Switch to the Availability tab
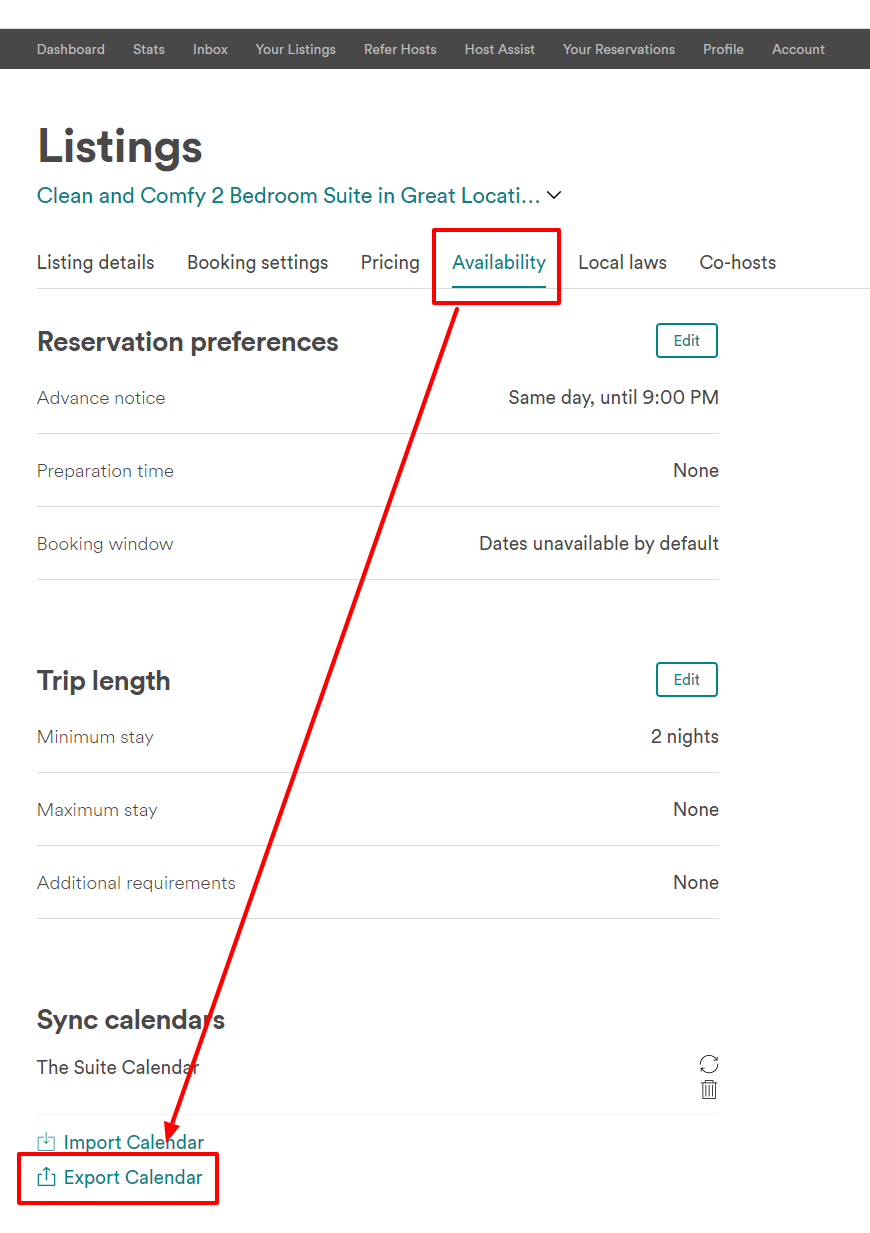Viewport: 870px width, 1233px height. (x=498, y=263)
